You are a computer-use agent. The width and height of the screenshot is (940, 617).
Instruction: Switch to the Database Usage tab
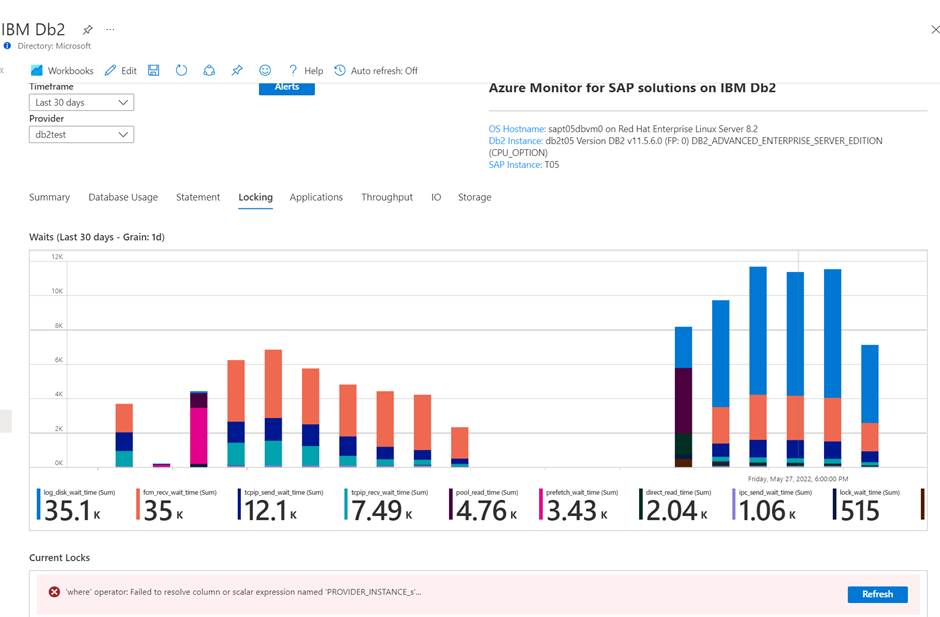point(123,197)
